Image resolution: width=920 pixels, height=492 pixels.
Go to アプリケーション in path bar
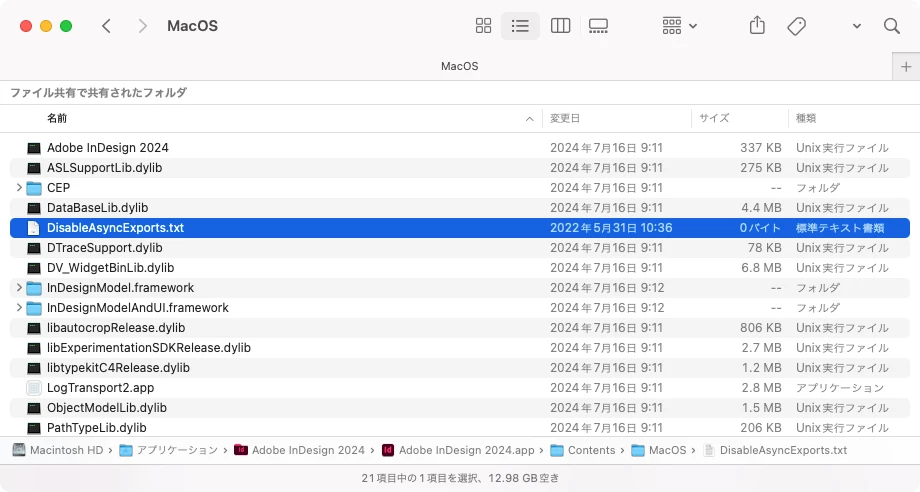(169, 450)
